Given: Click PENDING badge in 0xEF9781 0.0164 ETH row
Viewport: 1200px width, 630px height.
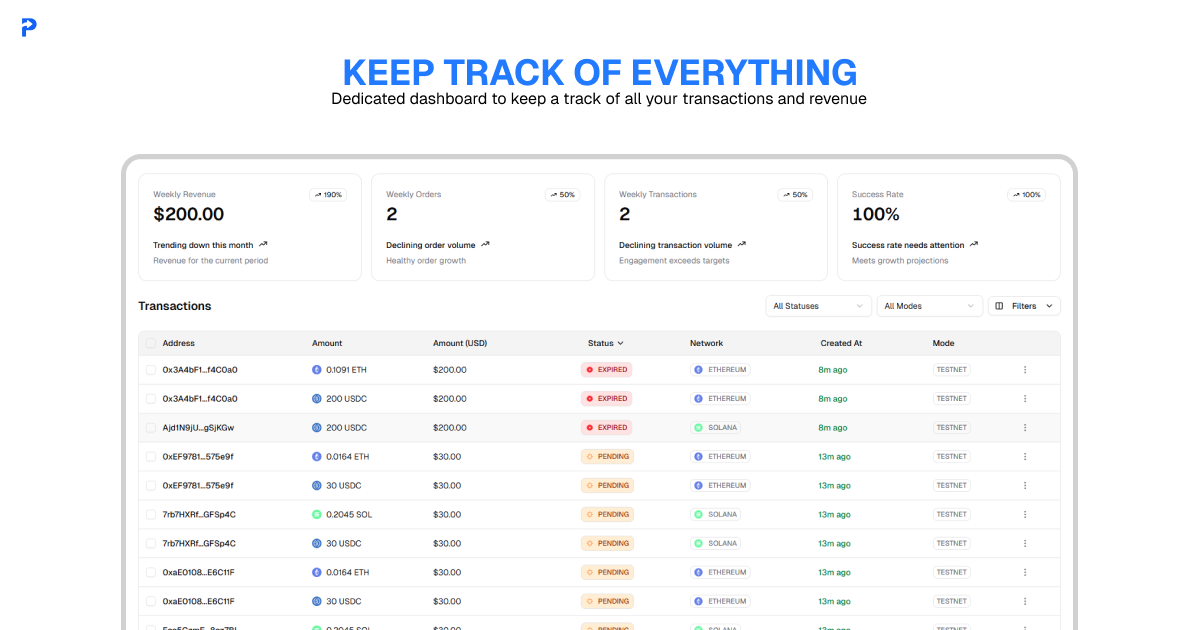Looking at the screenshot, I should point(608,457).
